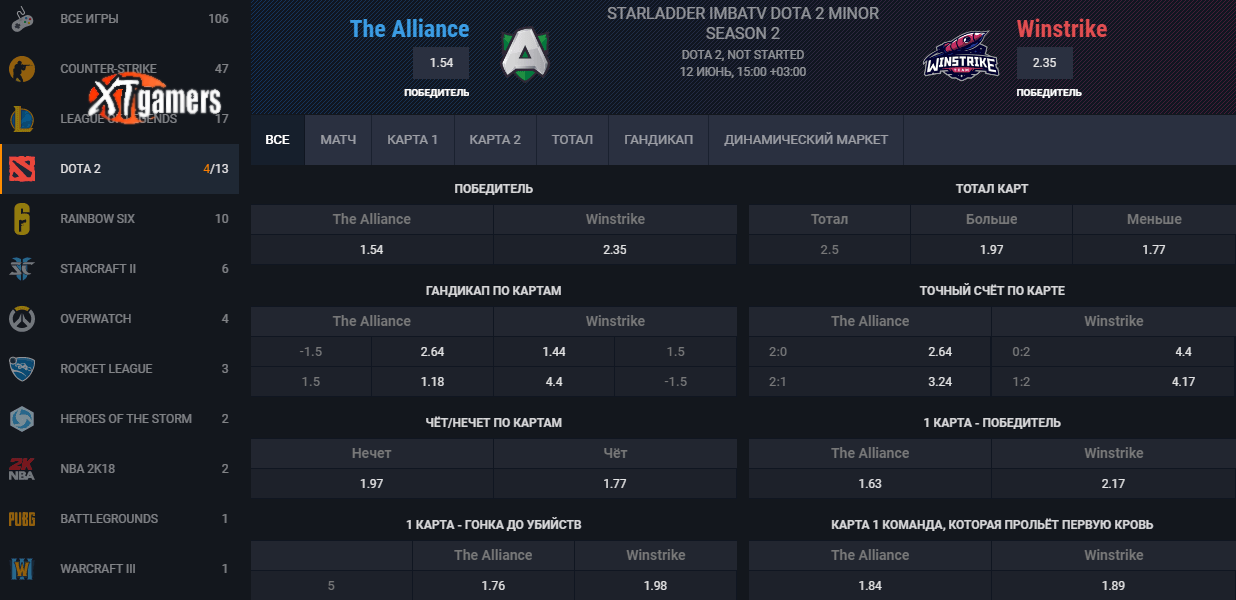Open the Heroes of the Storm icon
Viewport: 1236px width, 600px height.
pos(22,419)
